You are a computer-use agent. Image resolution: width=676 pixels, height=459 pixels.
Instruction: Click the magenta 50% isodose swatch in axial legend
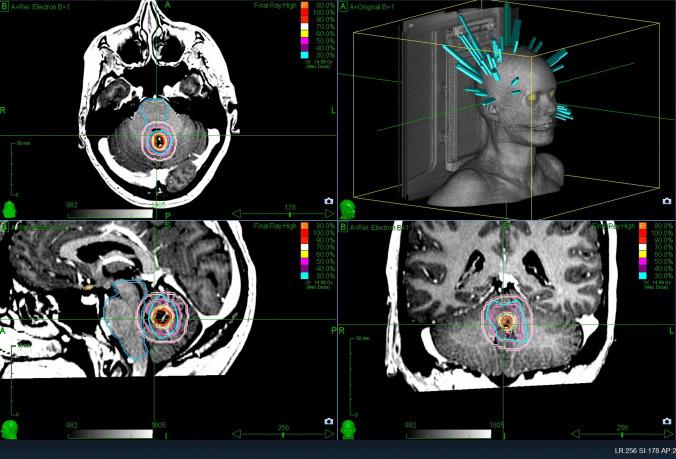tap(304, 41)
